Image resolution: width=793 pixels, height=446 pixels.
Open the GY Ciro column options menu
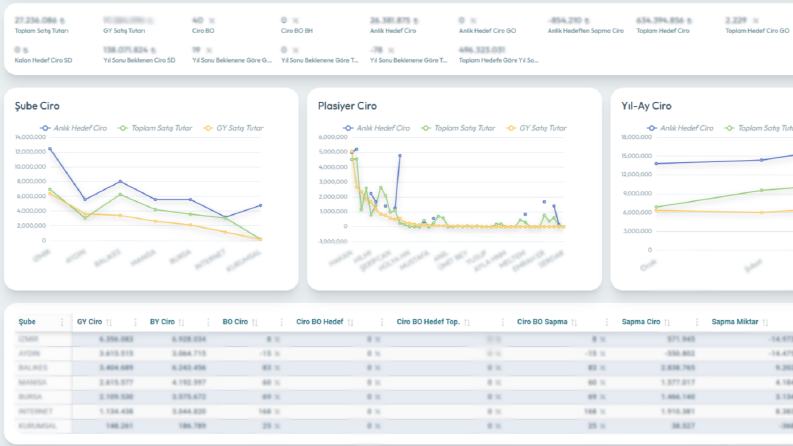click(x=135, y=322)
